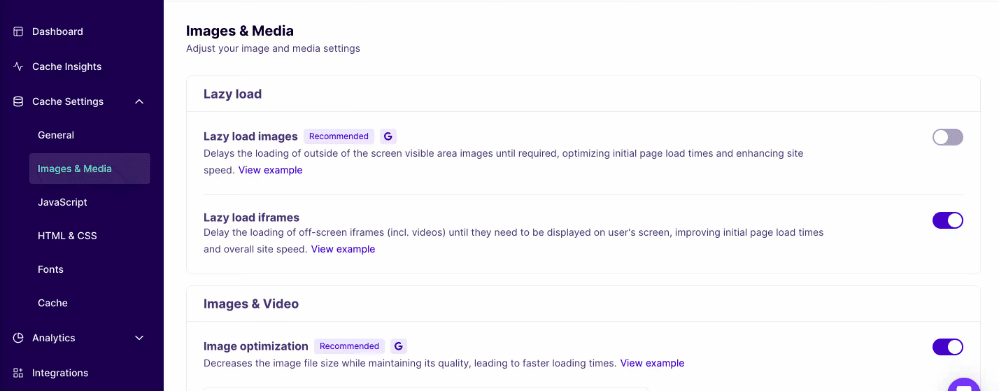Select Images & Media in sidebar
The height and width of the screenshot is (391, 999).
click(x=89, y=169)
